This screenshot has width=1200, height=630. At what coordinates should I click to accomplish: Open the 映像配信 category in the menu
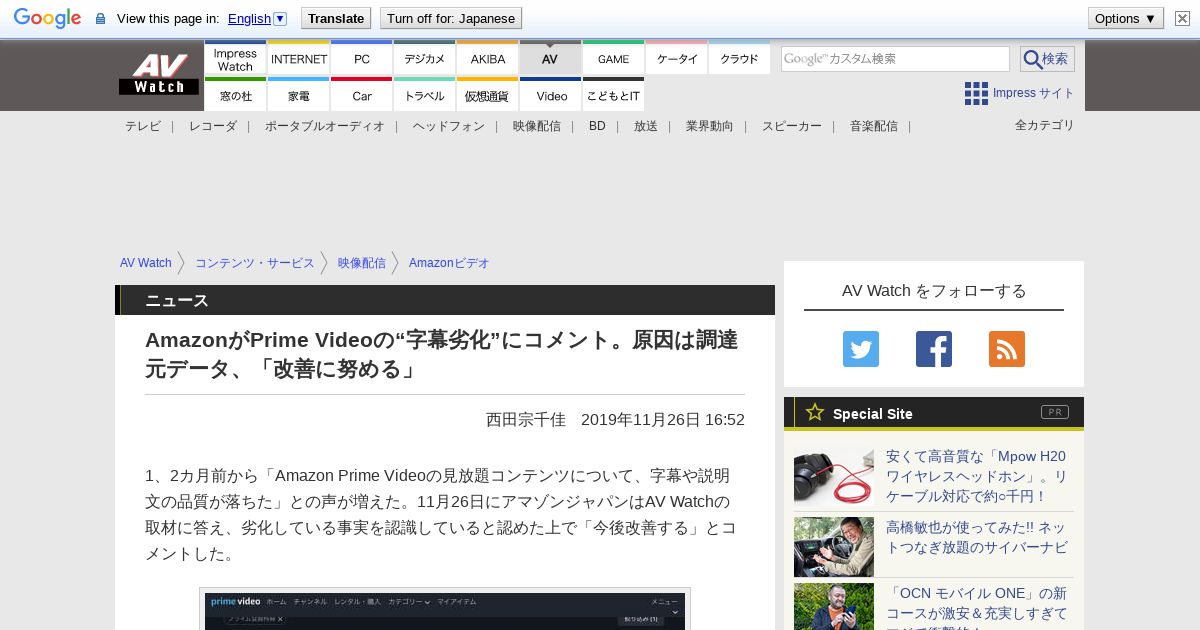pos(537,126)
